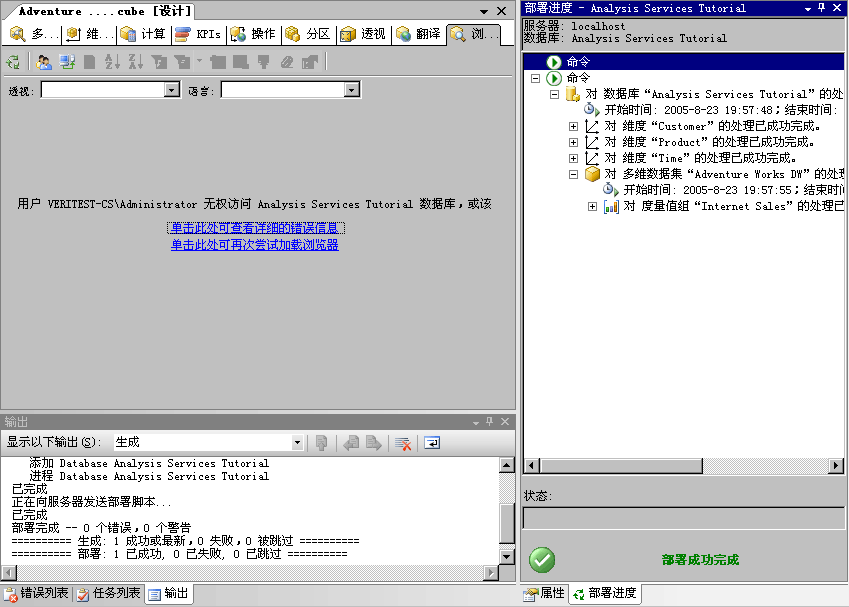Select the database start time 19:57:48 row
This screenshot has height=607, width=849.
pyautogui.click(x=721, y=110)
